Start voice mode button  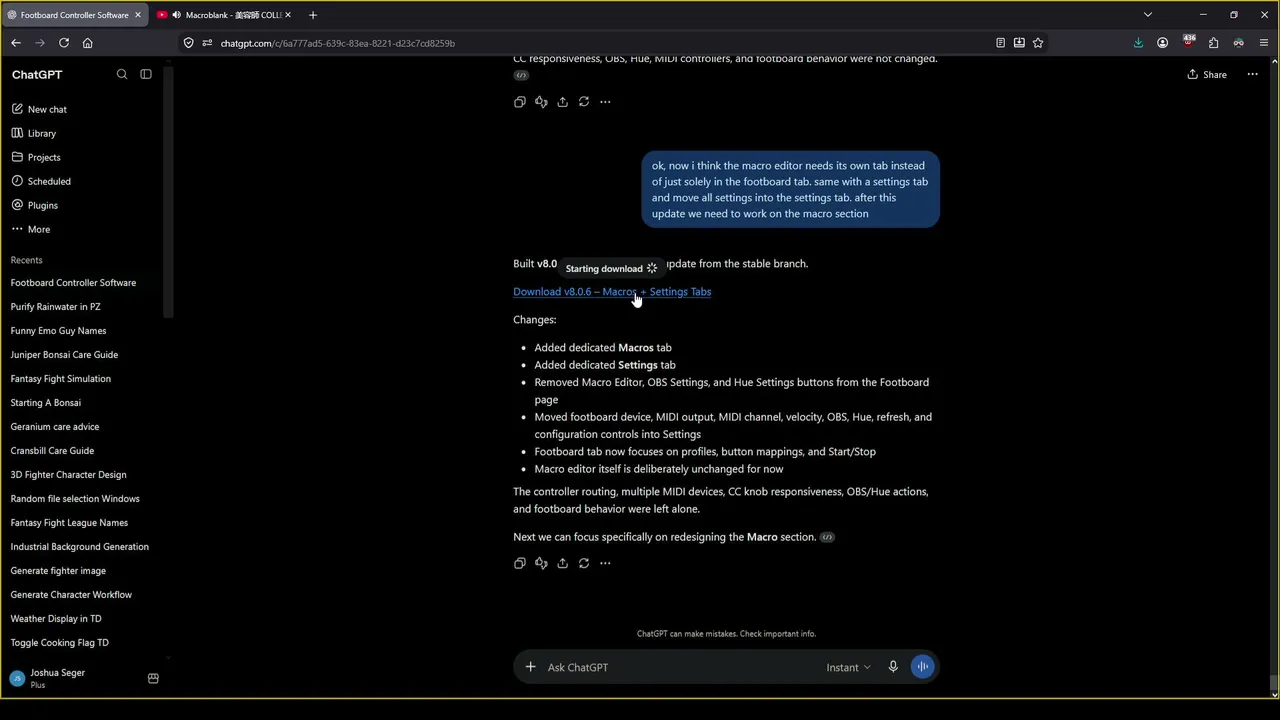pyautogui.click(x=922, y=667)
